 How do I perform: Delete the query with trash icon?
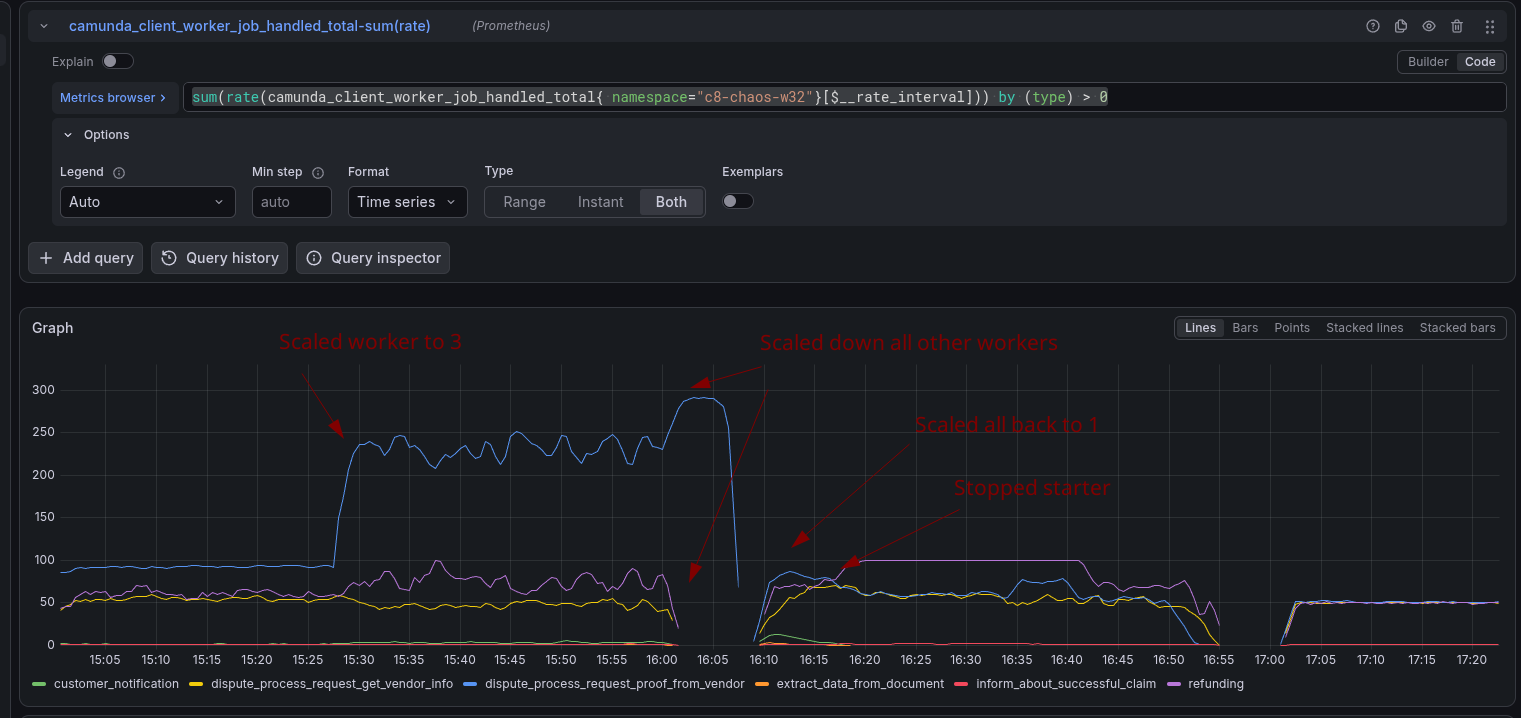tap(1457, 26)
